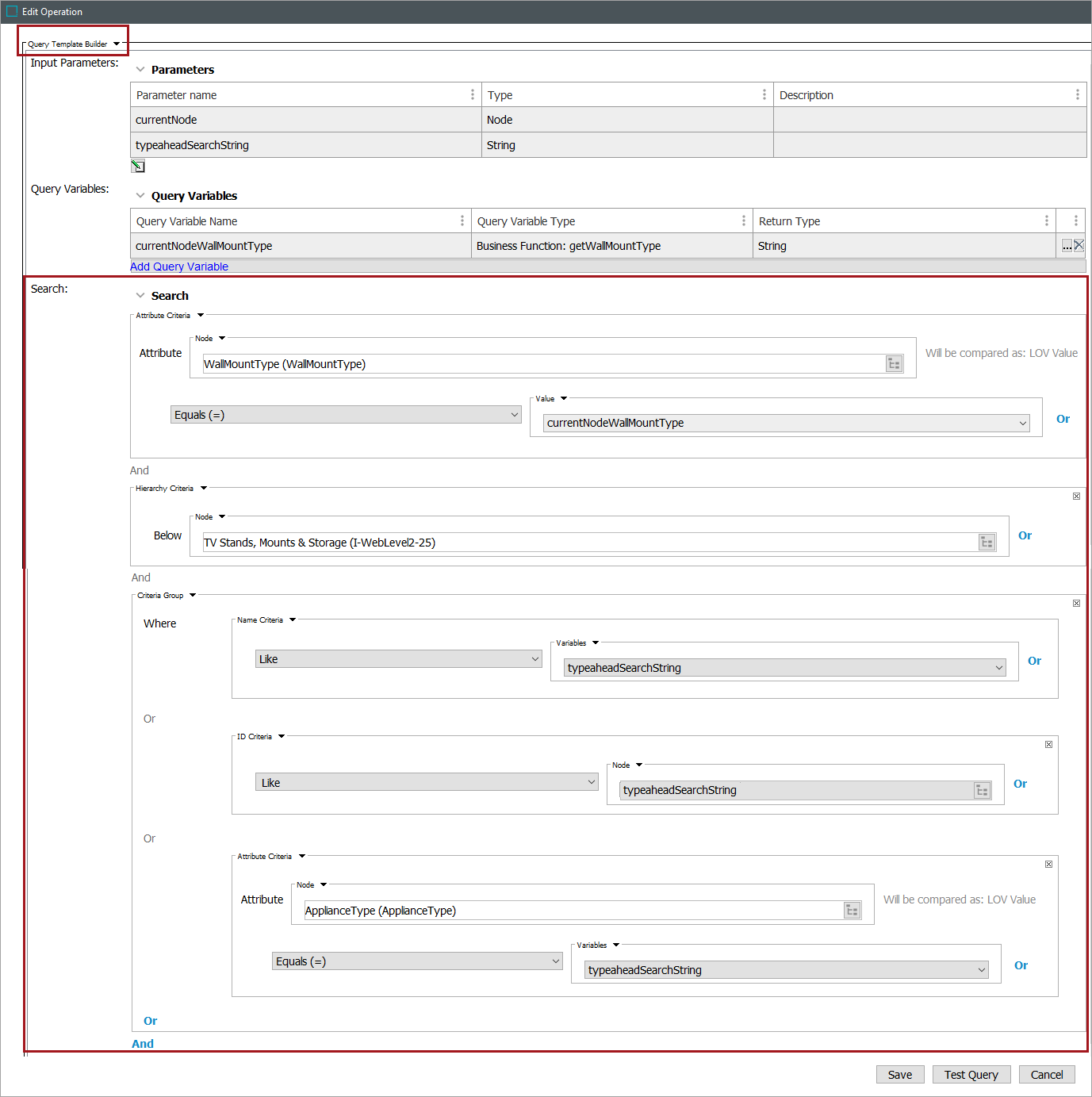Click the Add Query Variable link
The height and width of the screenshot is (1097, 1092).
pyautogui.click(x=179, y=267)
